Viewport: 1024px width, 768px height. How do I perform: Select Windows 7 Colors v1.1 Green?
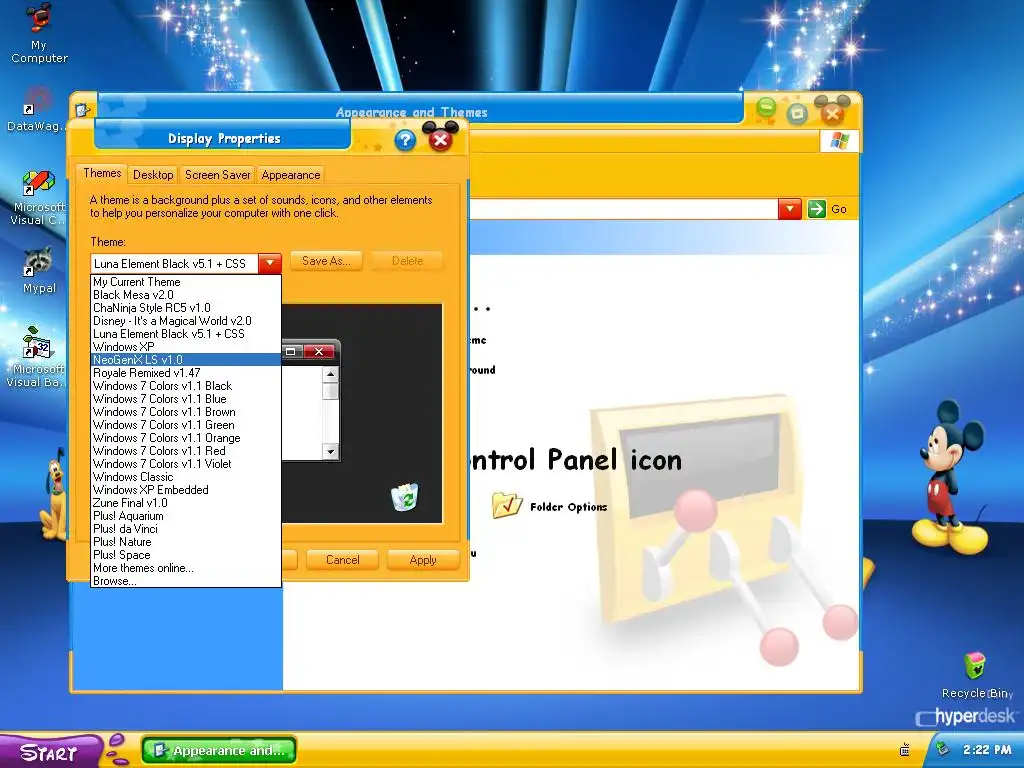186,425
